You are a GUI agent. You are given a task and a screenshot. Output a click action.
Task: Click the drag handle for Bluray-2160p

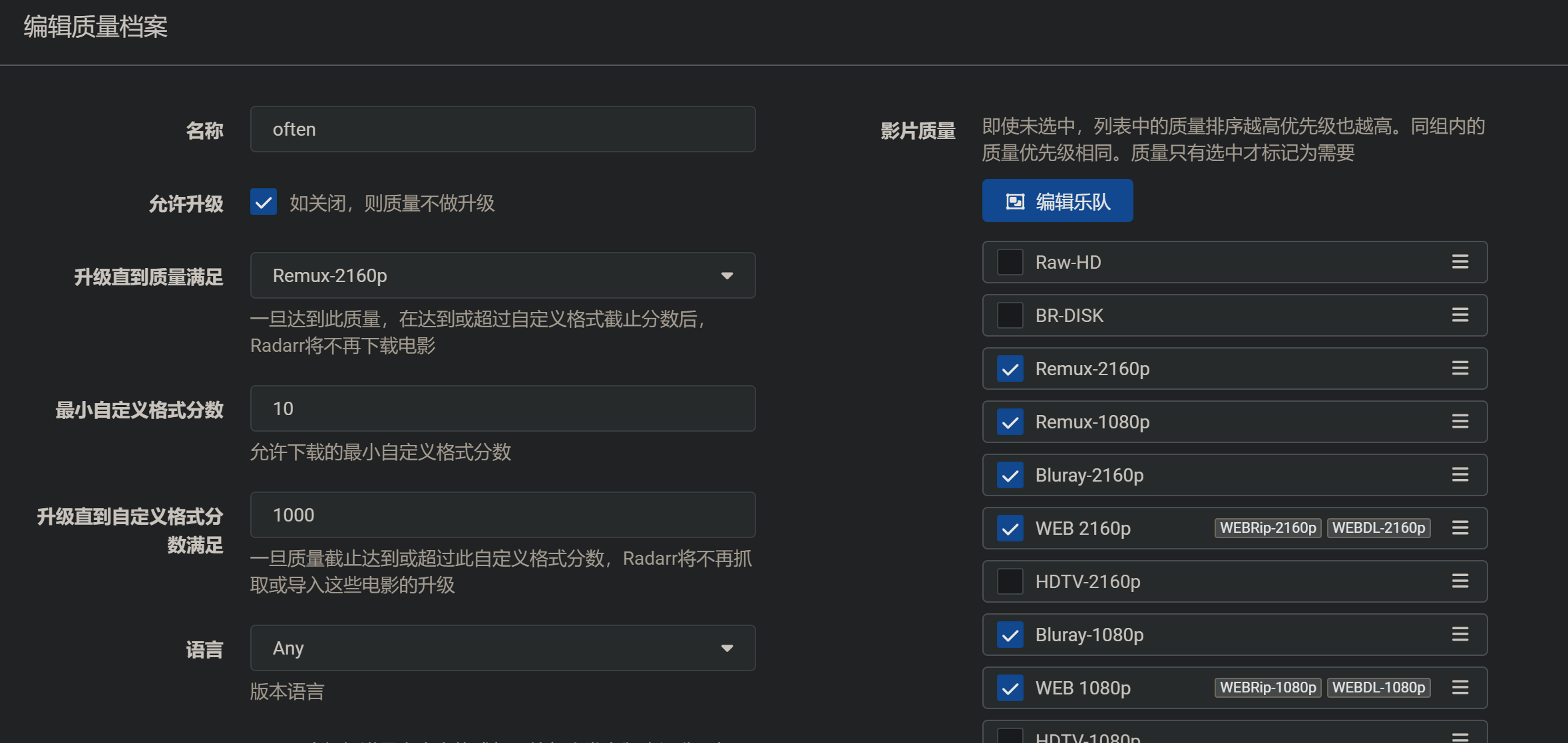pyautogui.click(x=1460, y=475)
